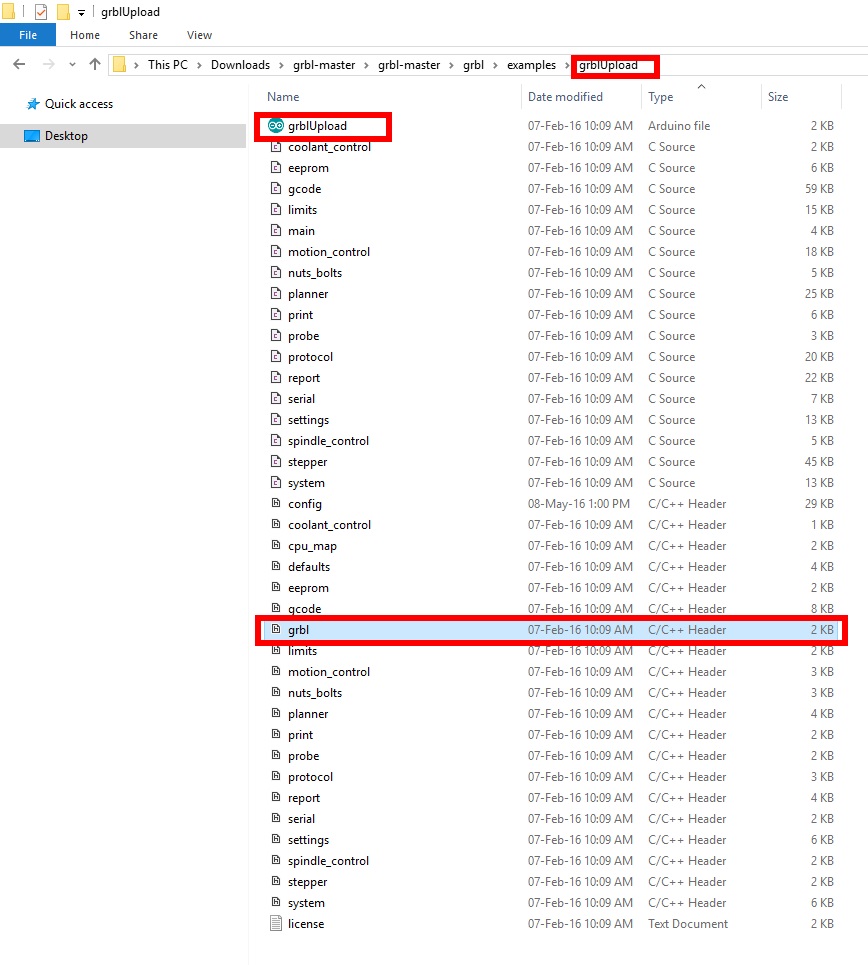Screen dimensions: 868x965
Task: Jump to Downloads in the breadcrumb path
Action: pos(240,65)
